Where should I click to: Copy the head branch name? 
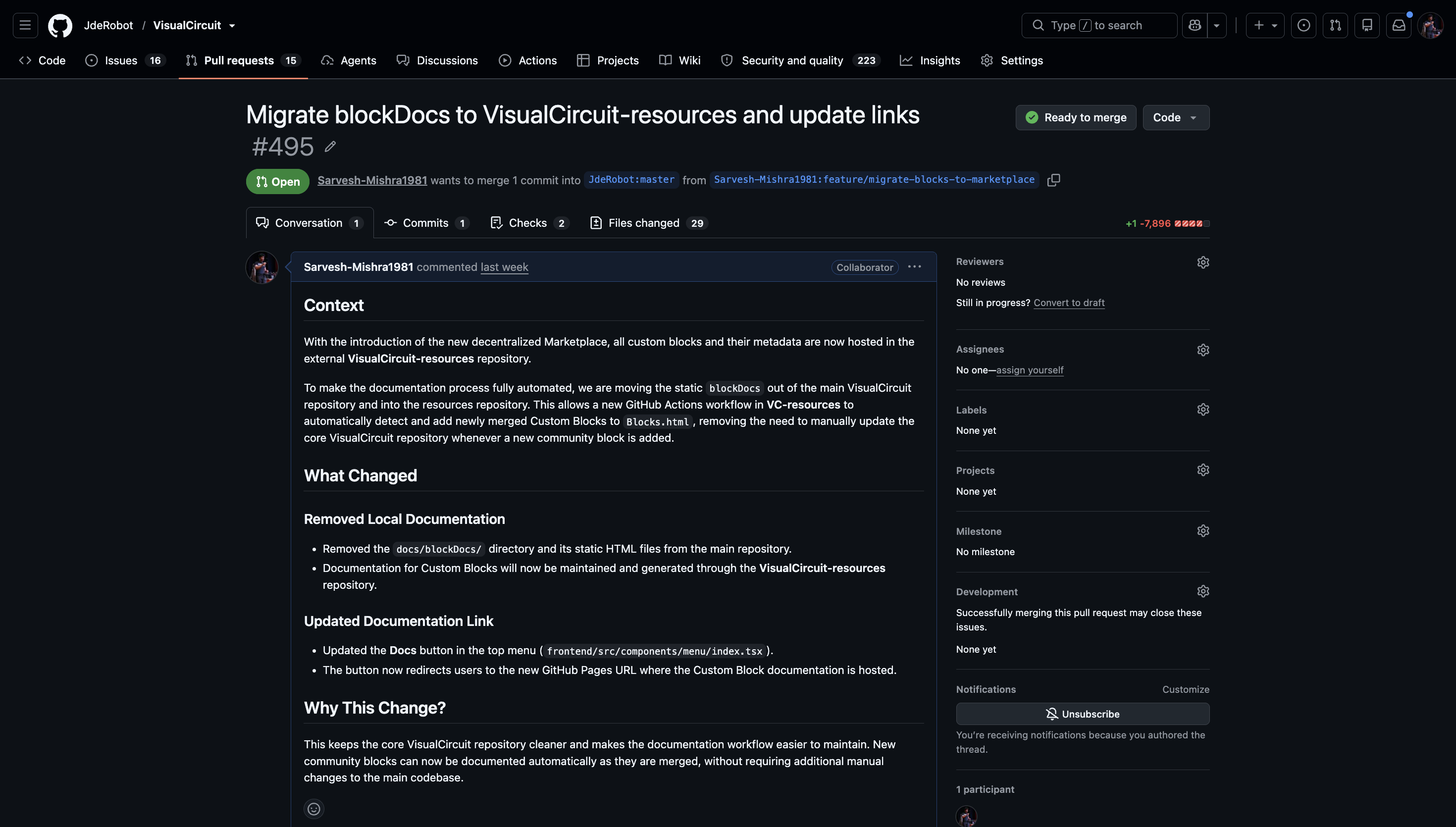pos(1054,180)
